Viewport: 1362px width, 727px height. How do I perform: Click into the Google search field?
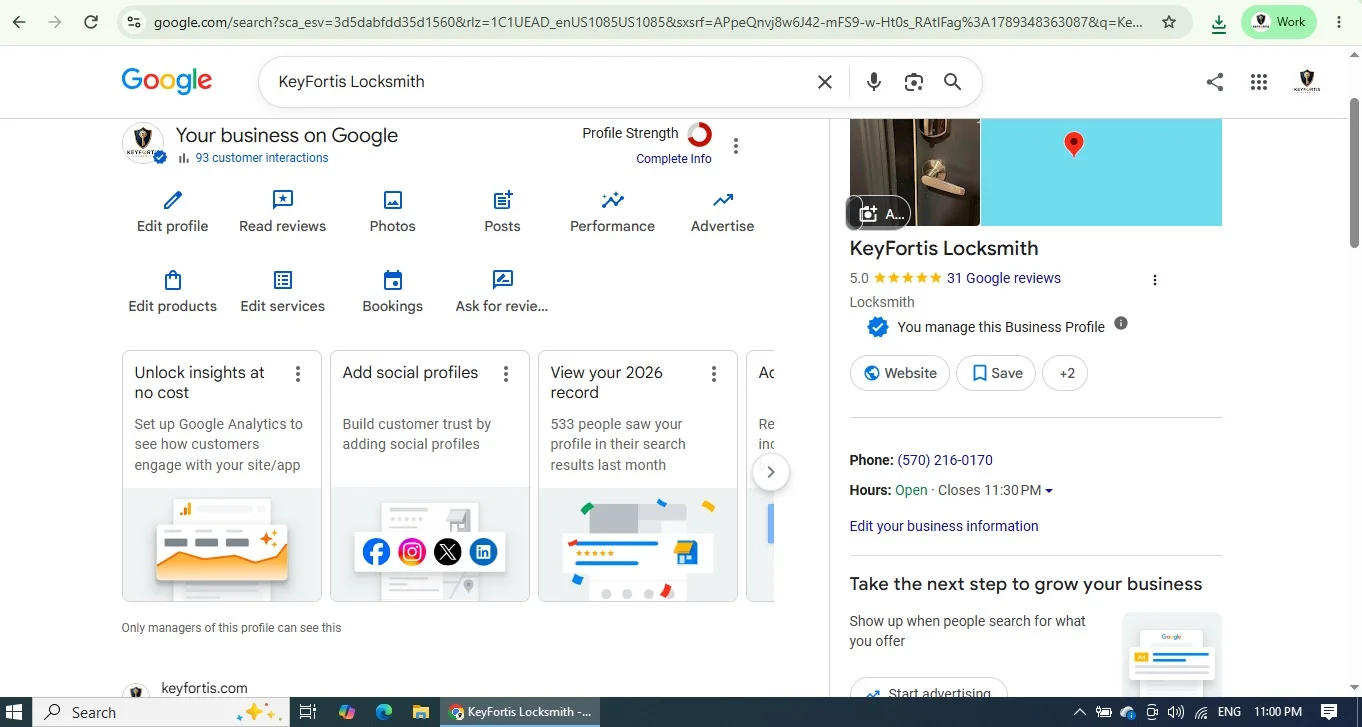(x=540, y=82)
